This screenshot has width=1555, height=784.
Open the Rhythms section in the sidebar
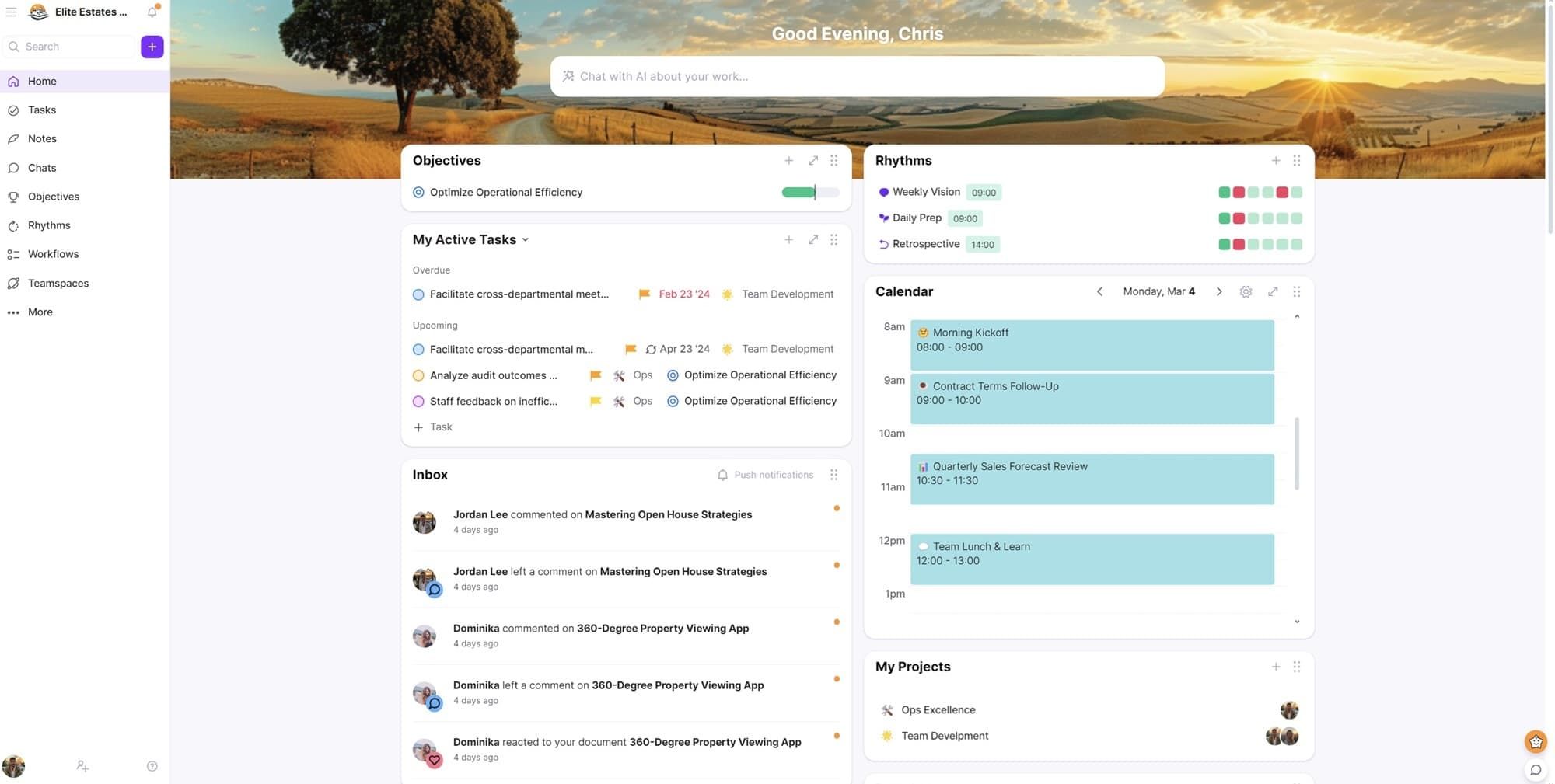(49, 225)
